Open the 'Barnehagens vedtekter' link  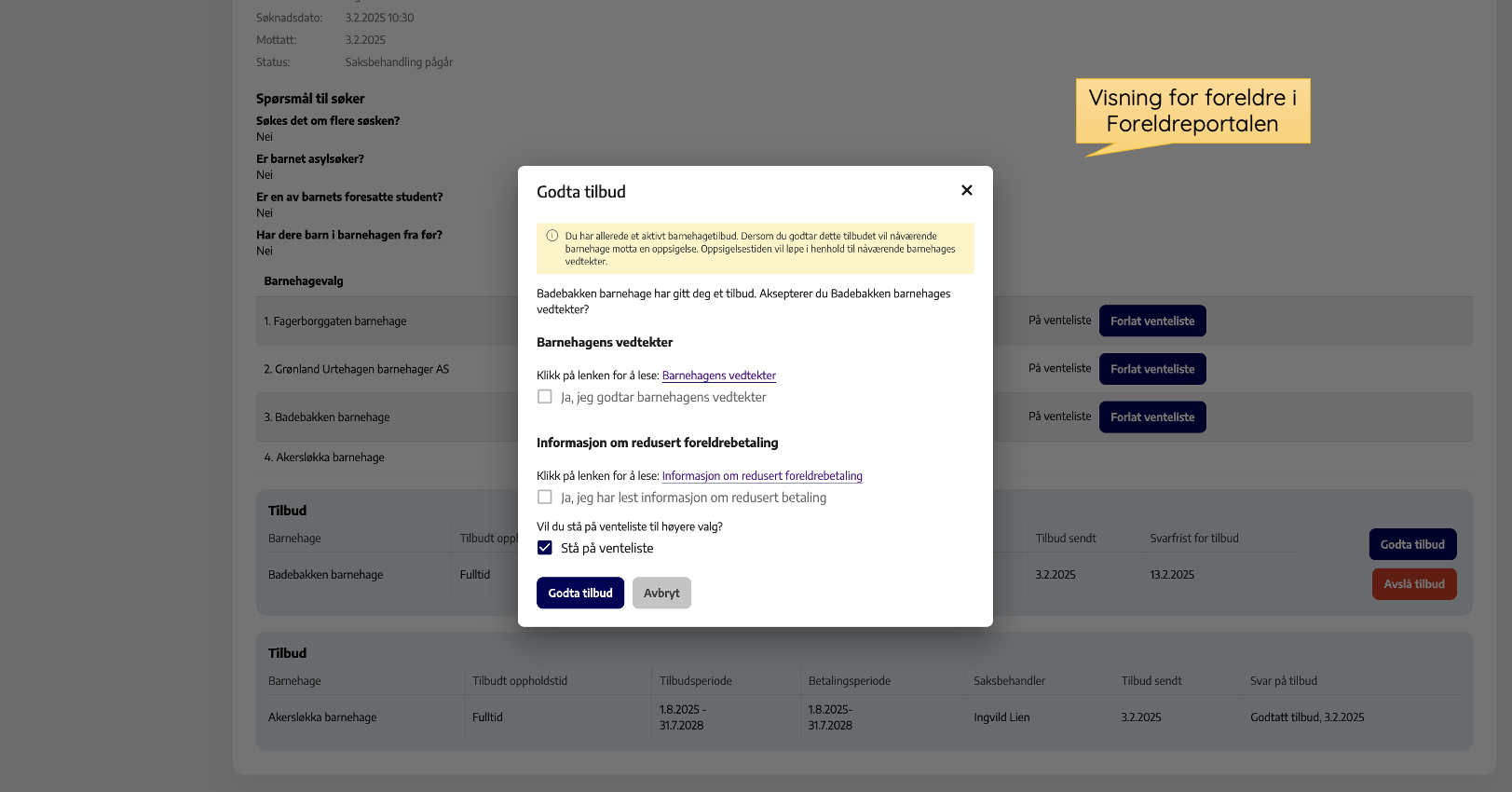pyautogui.click(x=718, y=376)
